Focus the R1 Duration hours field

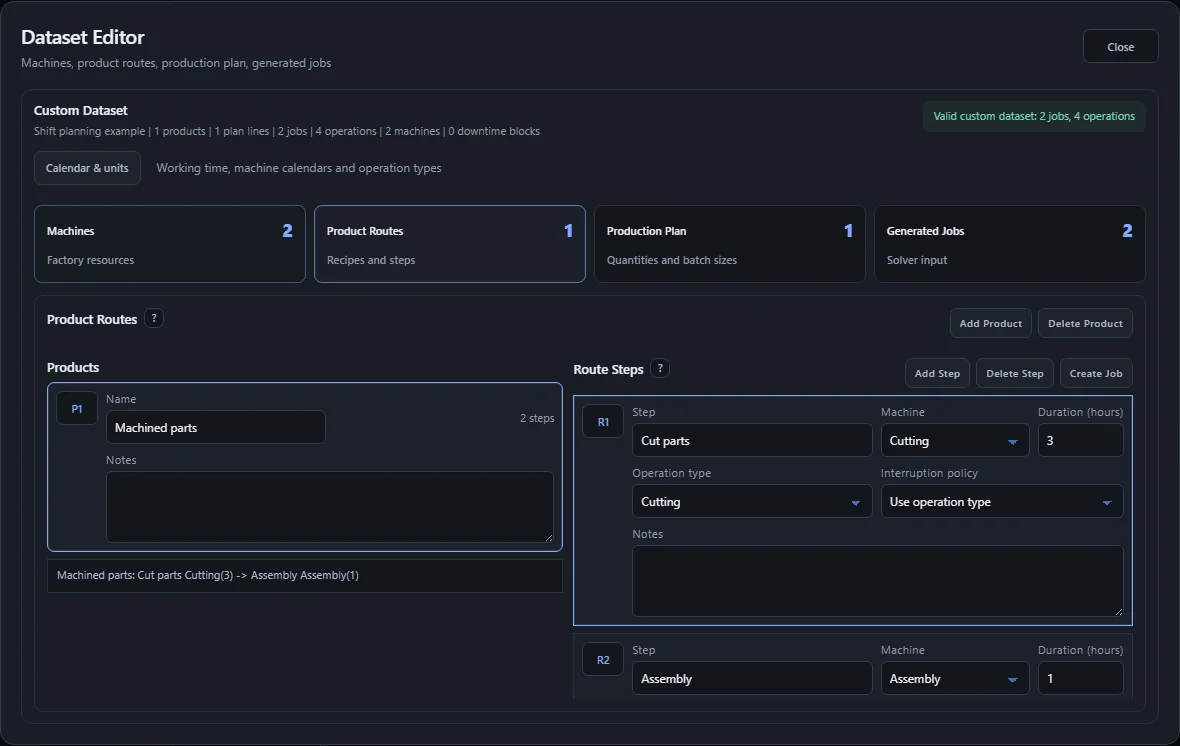pyautogui.click(x=1080, y=440)
